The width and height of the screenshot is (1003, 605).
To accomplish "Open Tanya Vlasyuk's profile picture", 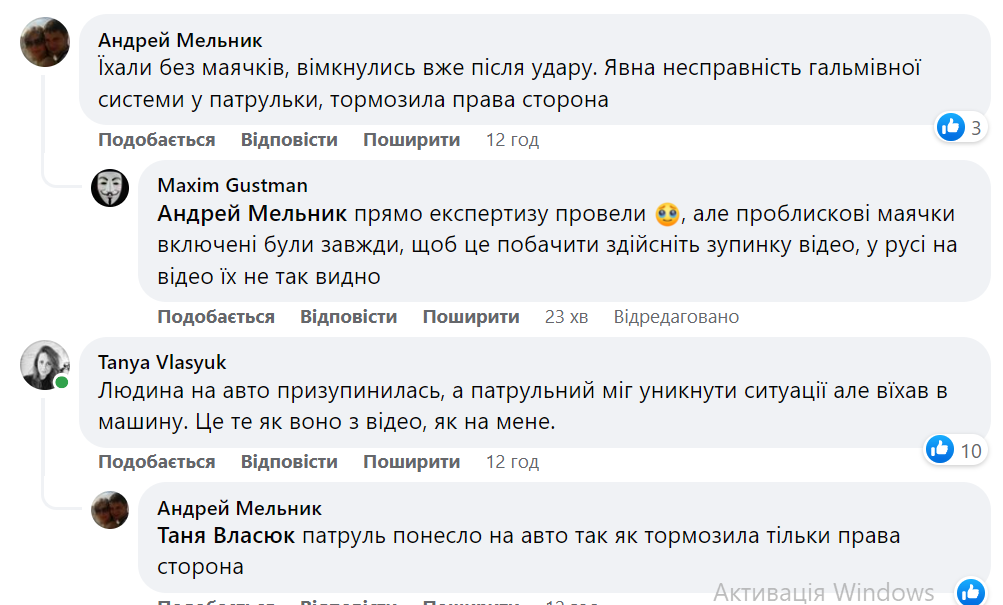I will [x=45, y=365].
